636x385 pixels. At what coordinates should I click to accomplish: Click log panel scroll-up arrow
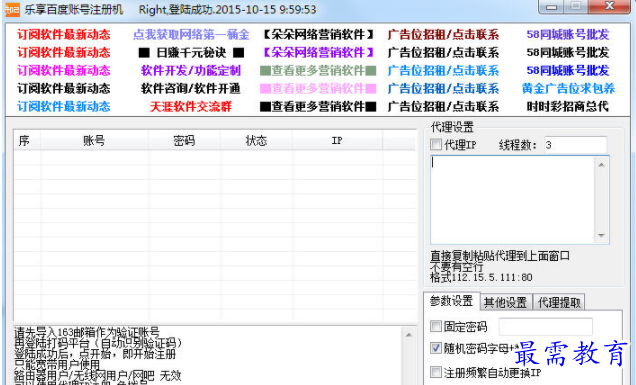pos(408,335)
